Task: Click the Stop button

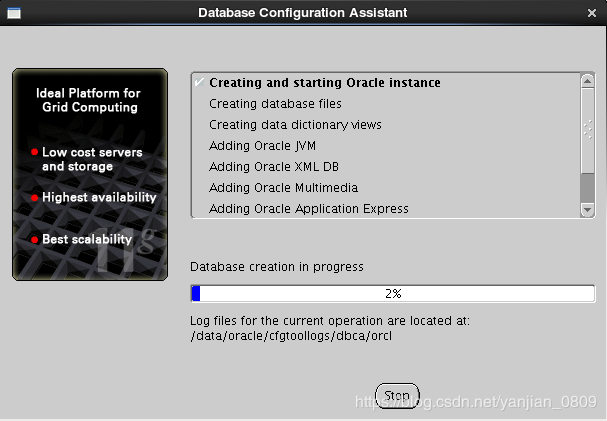Action: tap(397, 395)
